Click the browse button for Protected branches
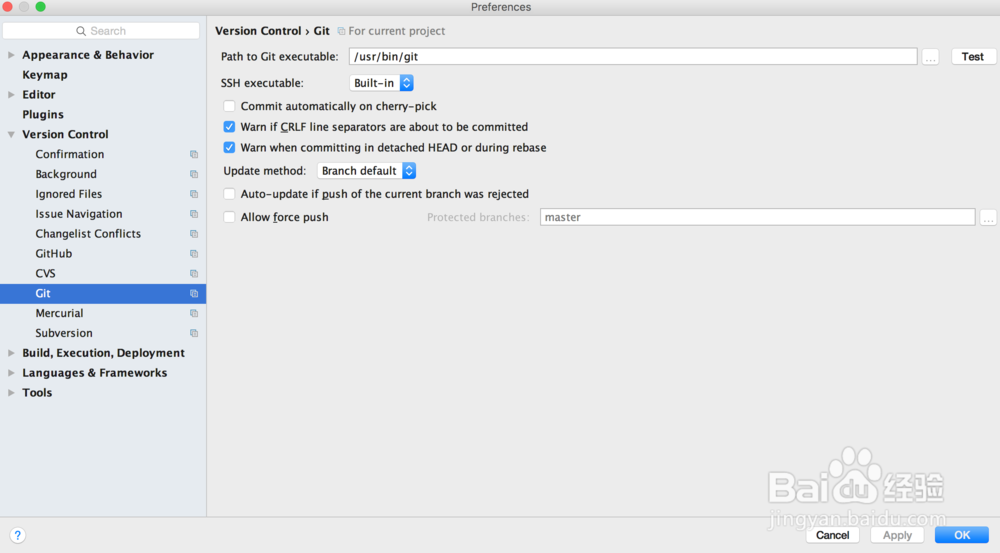 click(x=988, y=217)
